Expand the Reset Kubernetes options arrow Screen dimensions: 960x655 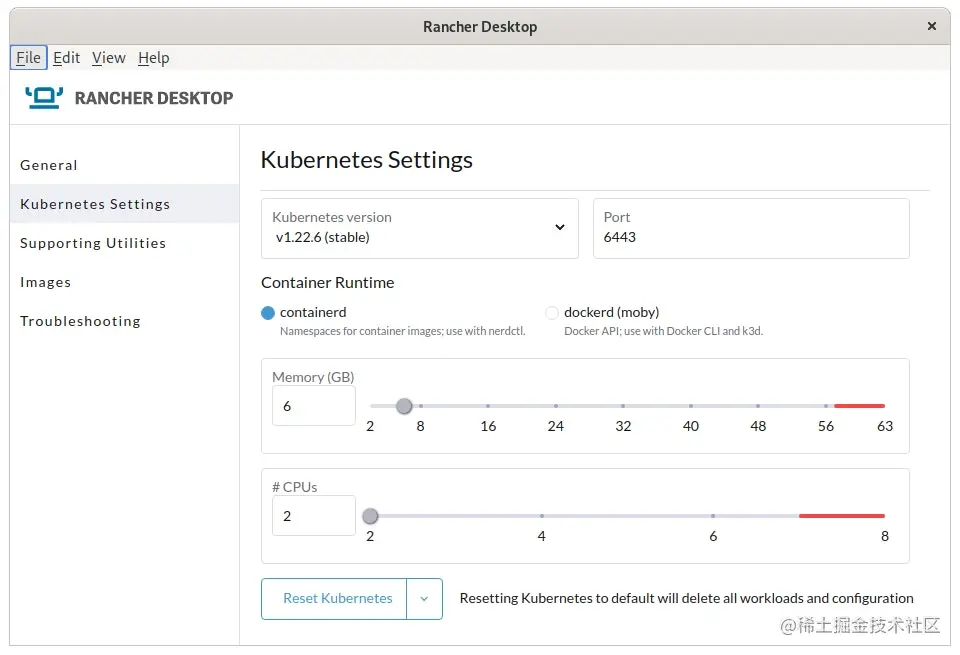[424, 599]
